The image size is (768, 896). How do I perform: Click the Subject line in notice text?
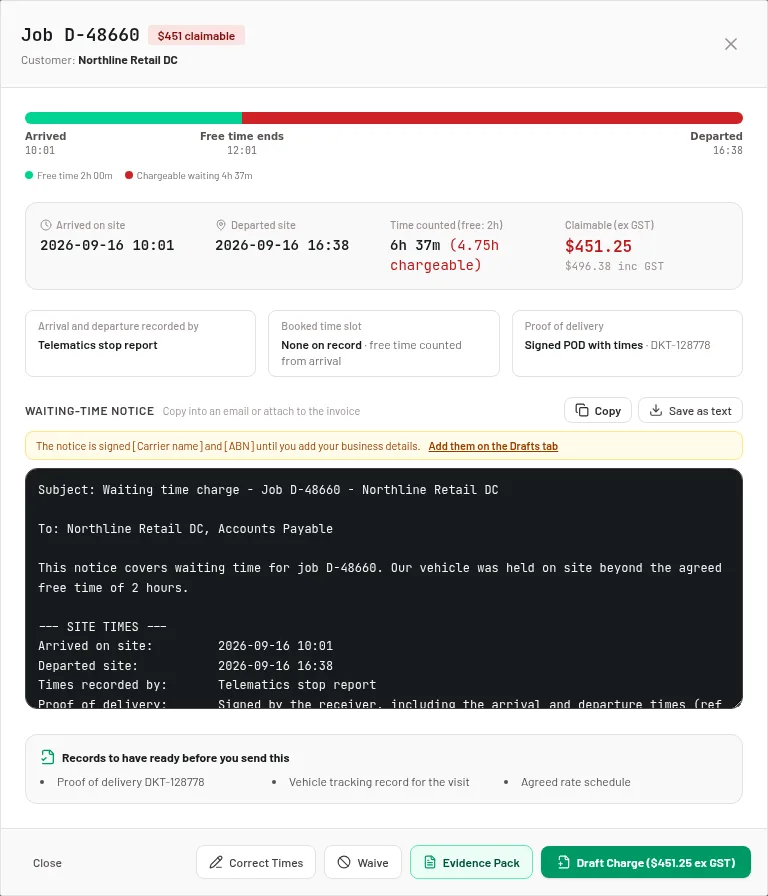[x=268, y=490]
